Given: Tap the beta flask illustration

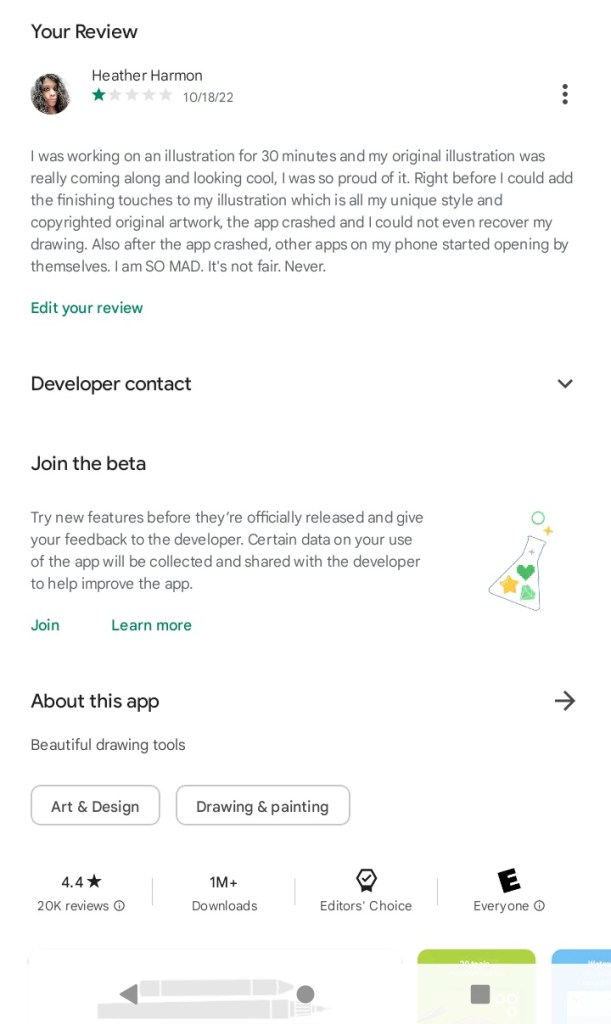Looking at the screenshot, I should click(520, 561).
